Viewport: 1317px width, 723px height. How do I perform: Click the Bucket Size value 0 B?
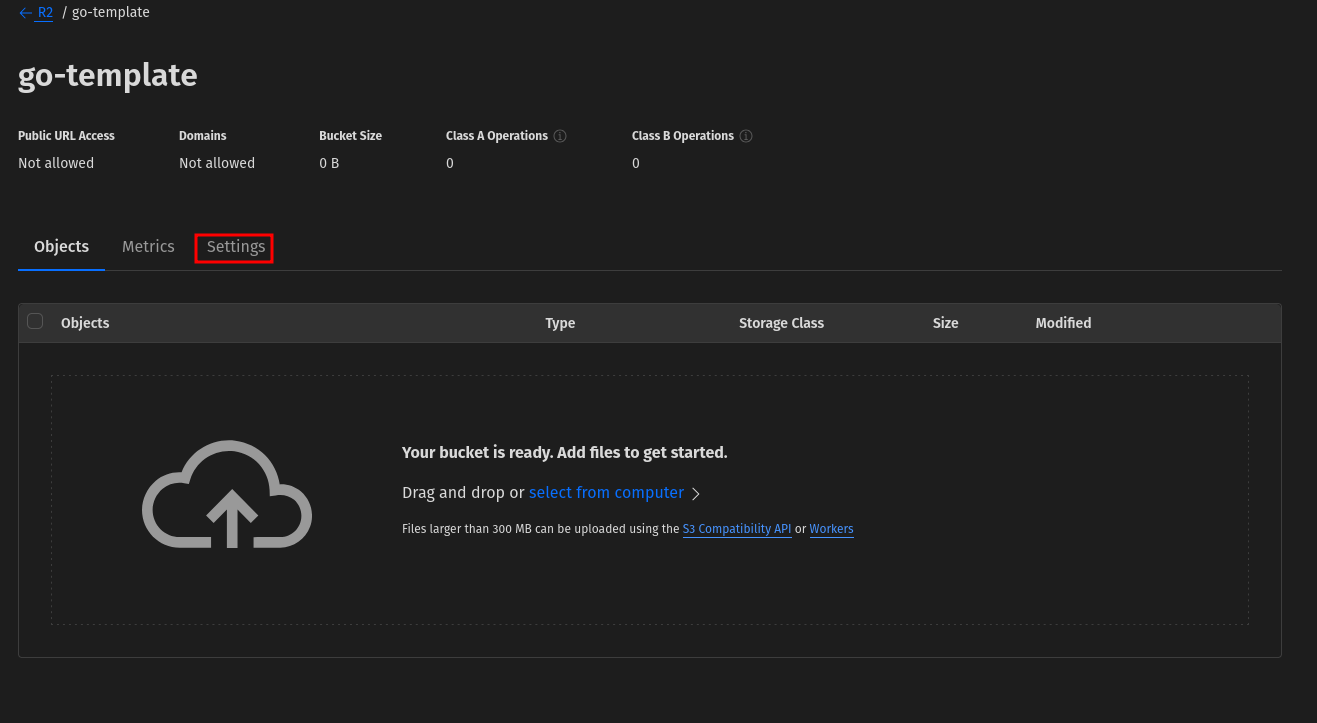[329, 163]
